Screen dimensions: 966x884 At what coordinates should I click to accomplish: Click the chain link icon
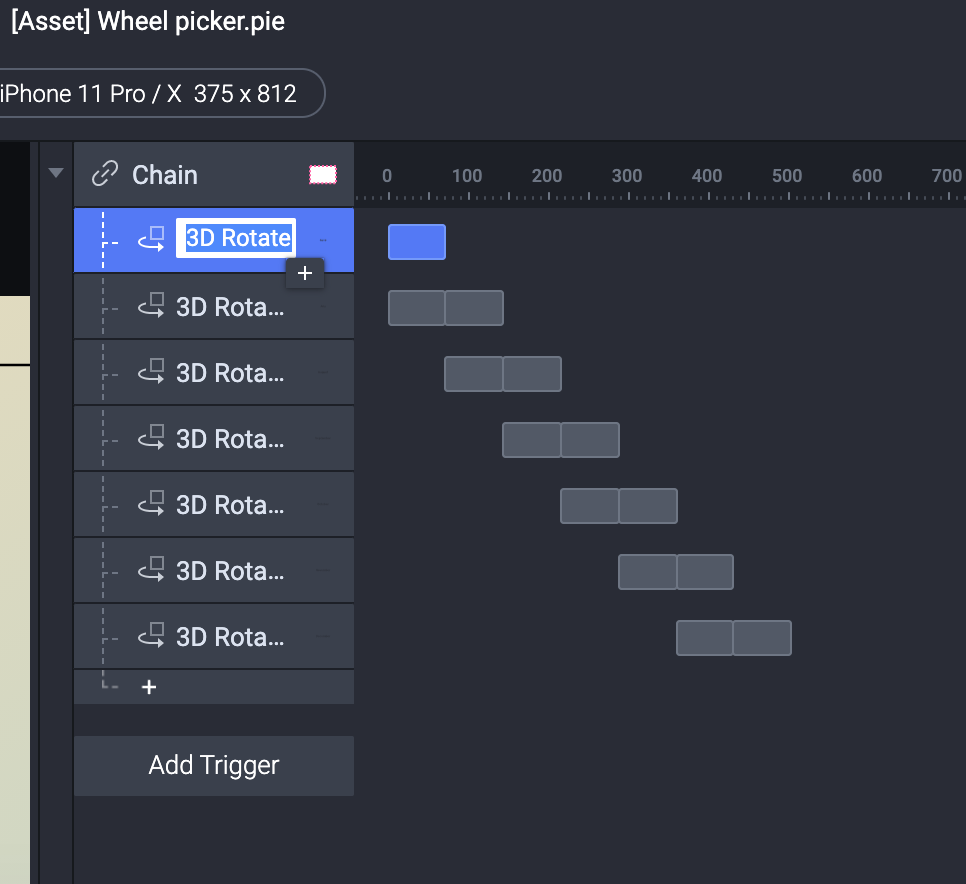click(104, 175)
